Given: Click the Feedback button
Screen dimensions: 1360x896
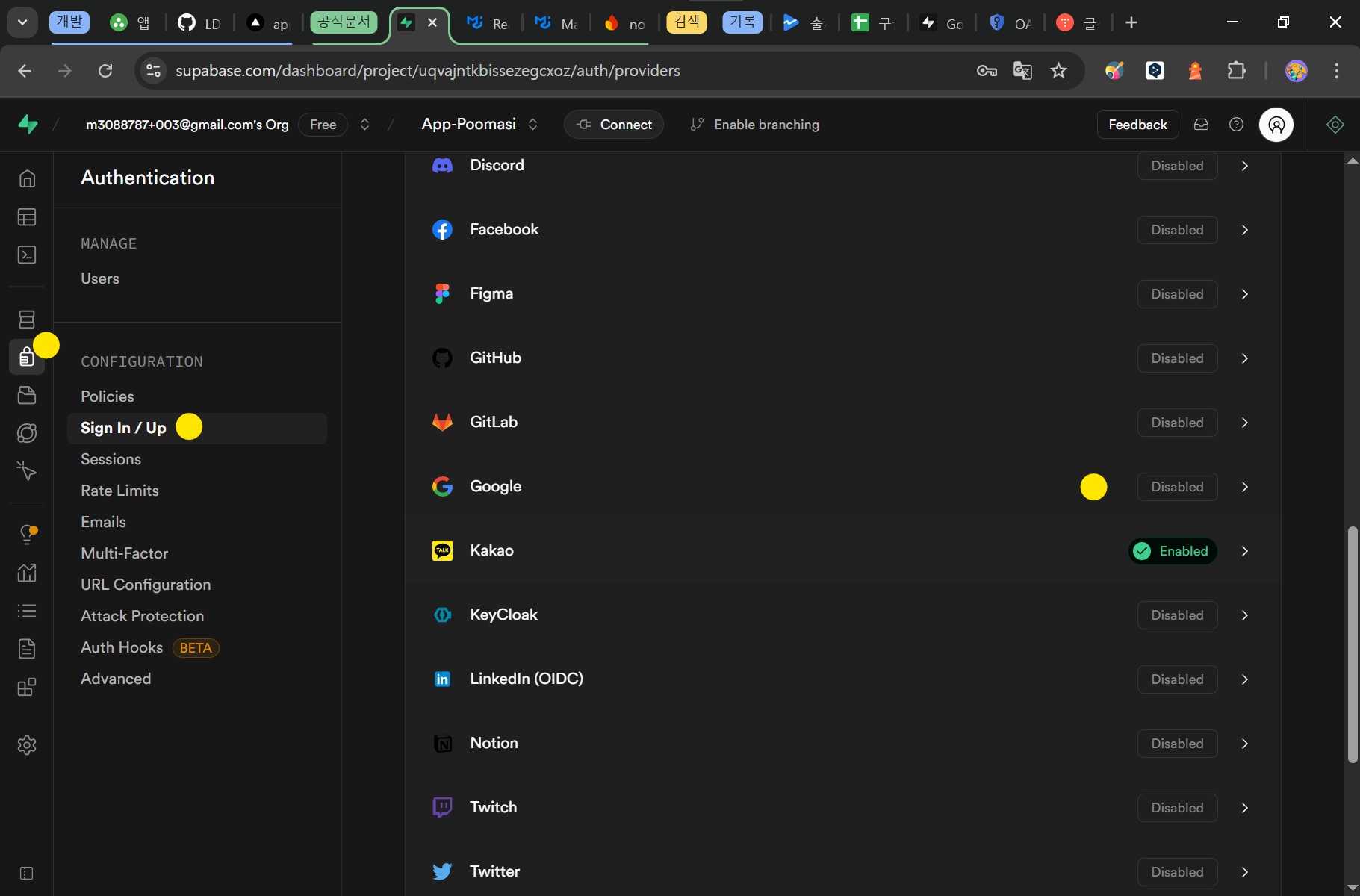Looking at the screenshot, I should pos(1137,125).
